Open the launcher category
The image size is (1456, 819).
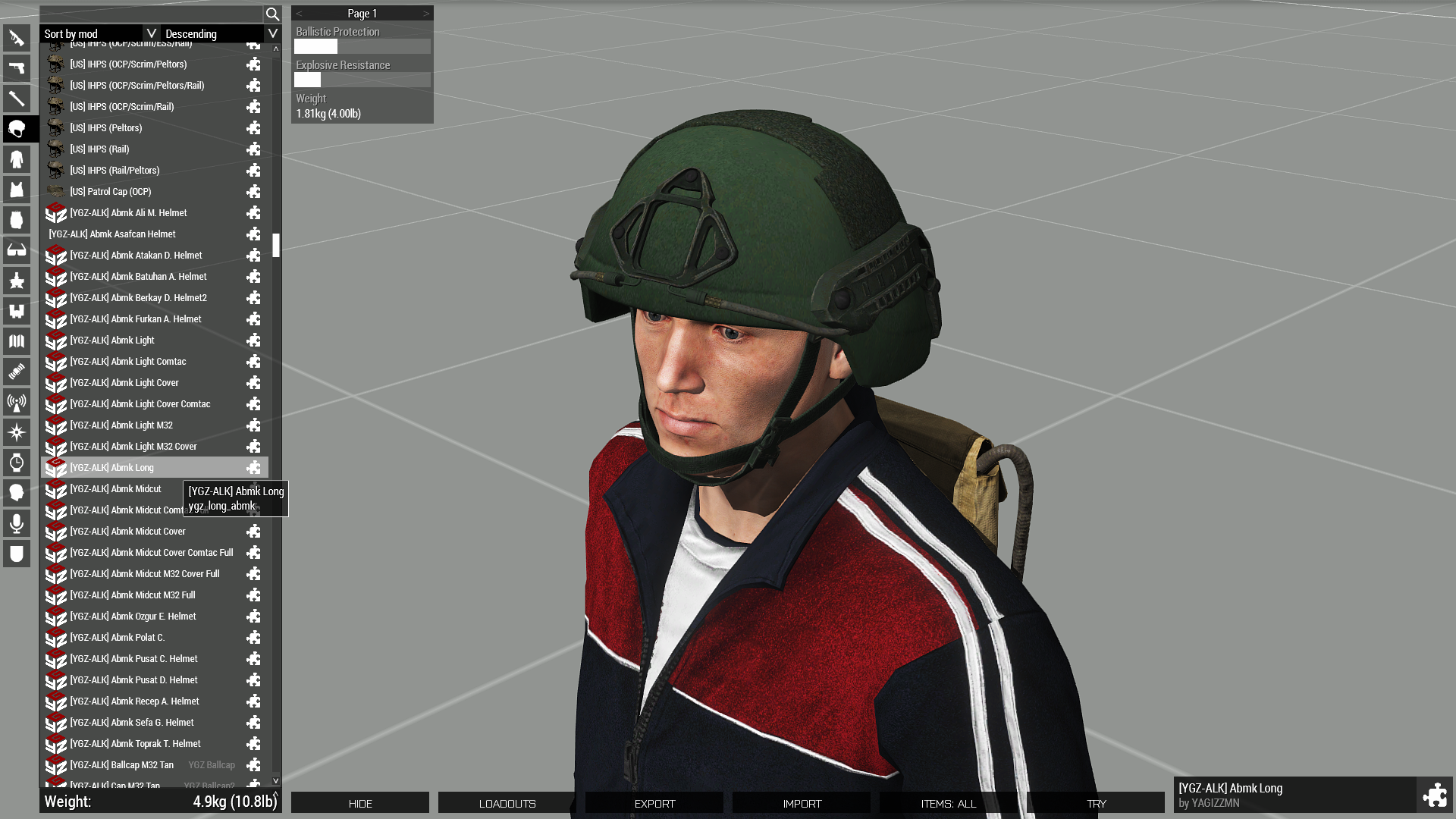17,99
